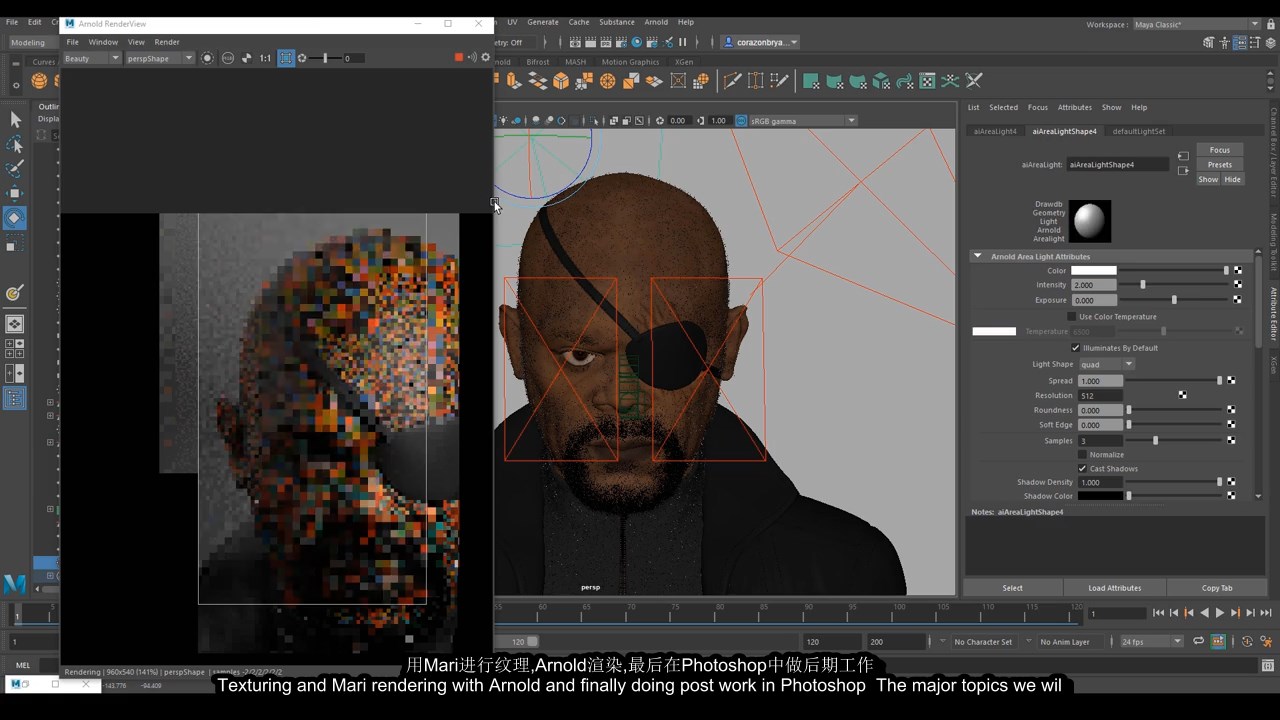Switch to the aiAreaLight4 tab
Viewport: 1280px width, 720px height.
[x=995, y=131]
